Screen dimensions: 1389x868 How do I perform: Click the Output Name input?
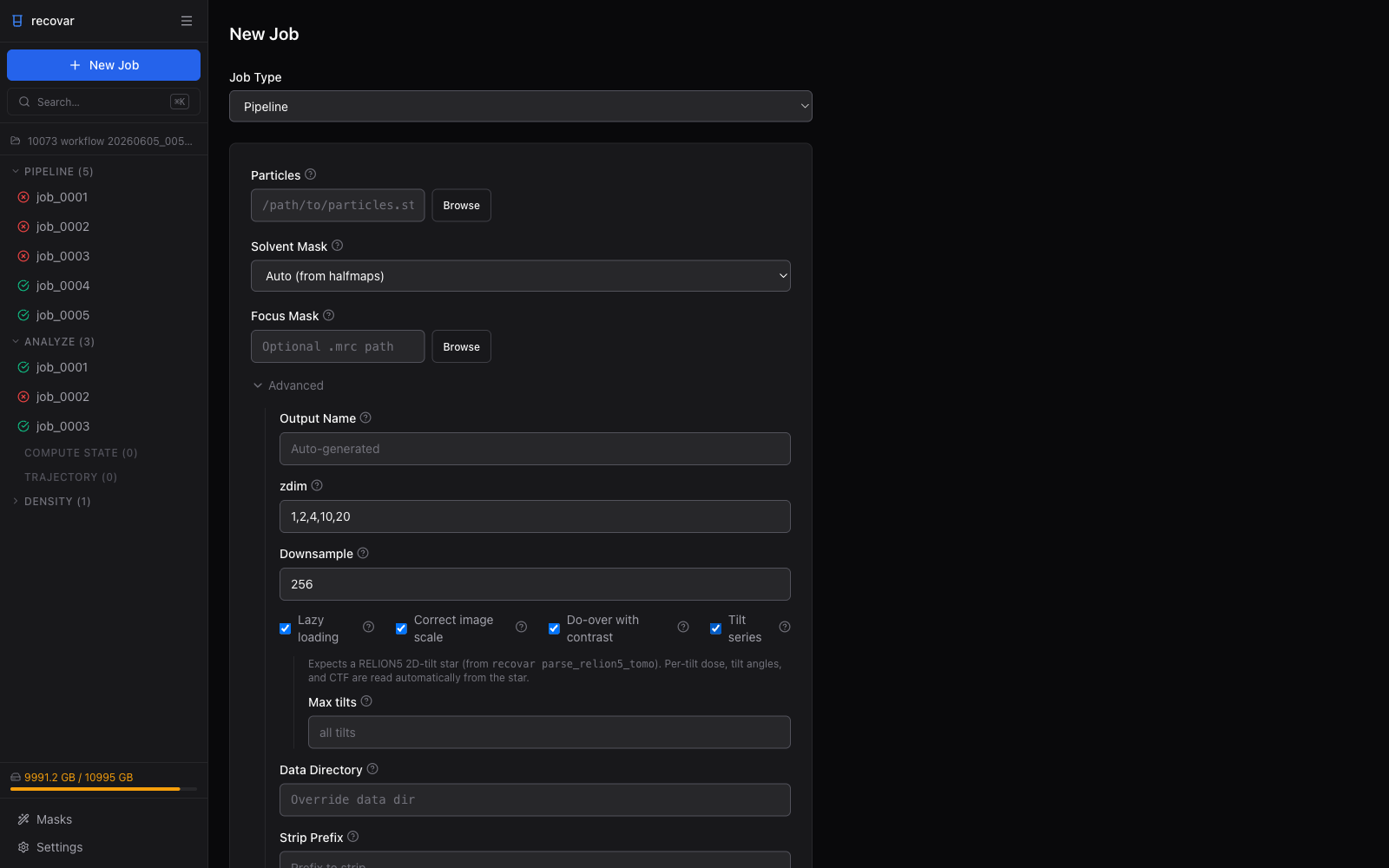click(x=535, y=449)
